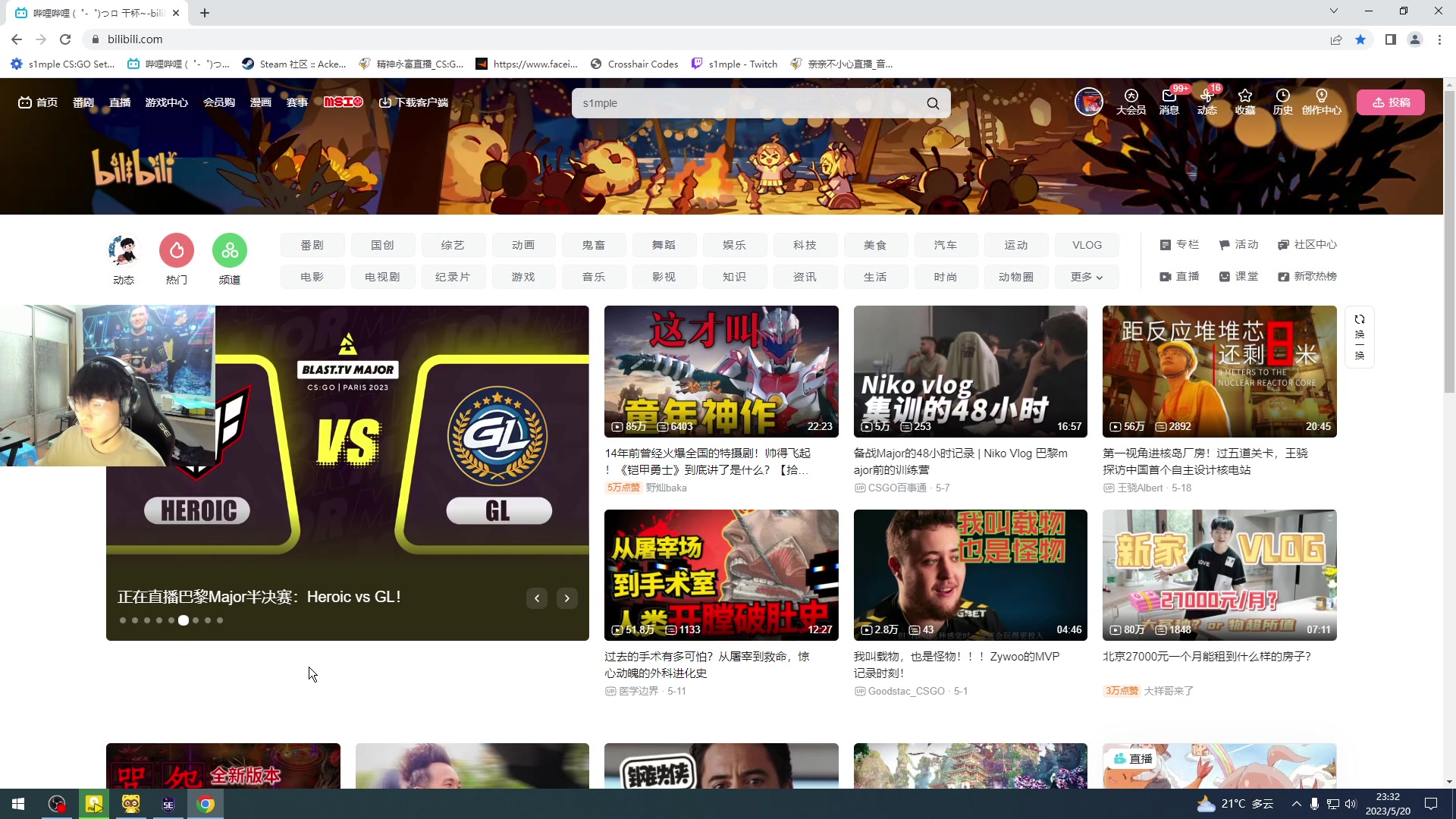Screen dimensions: 1456x819
Task: Open 专栏 link on right
Action: 1180,244
